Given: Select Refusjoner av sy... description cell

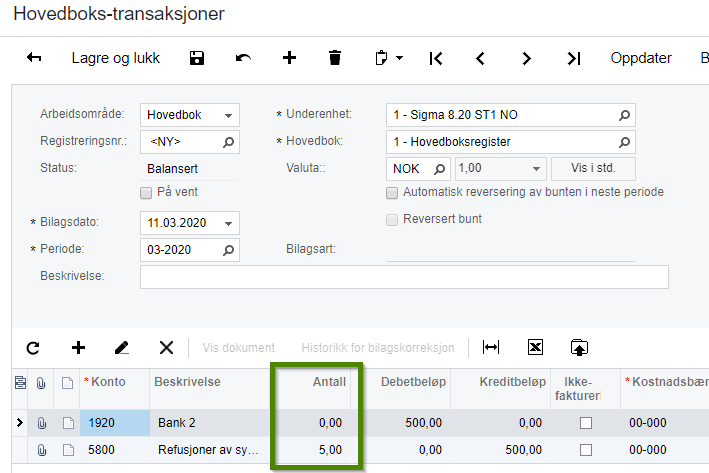Looking at the screenshot, I should coord(210,450).
